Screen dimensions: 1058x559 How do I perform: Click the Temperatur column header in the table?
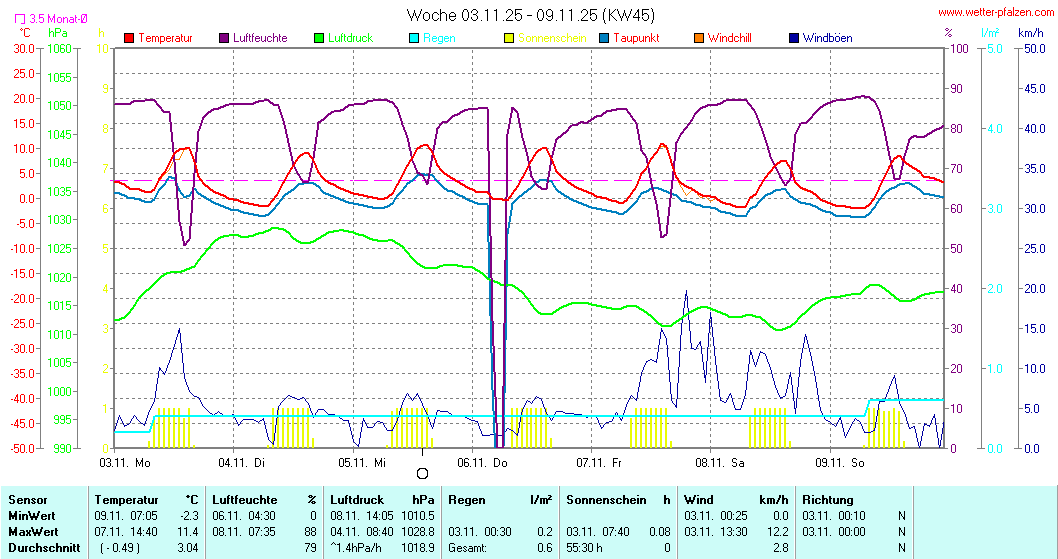(126, 500)
